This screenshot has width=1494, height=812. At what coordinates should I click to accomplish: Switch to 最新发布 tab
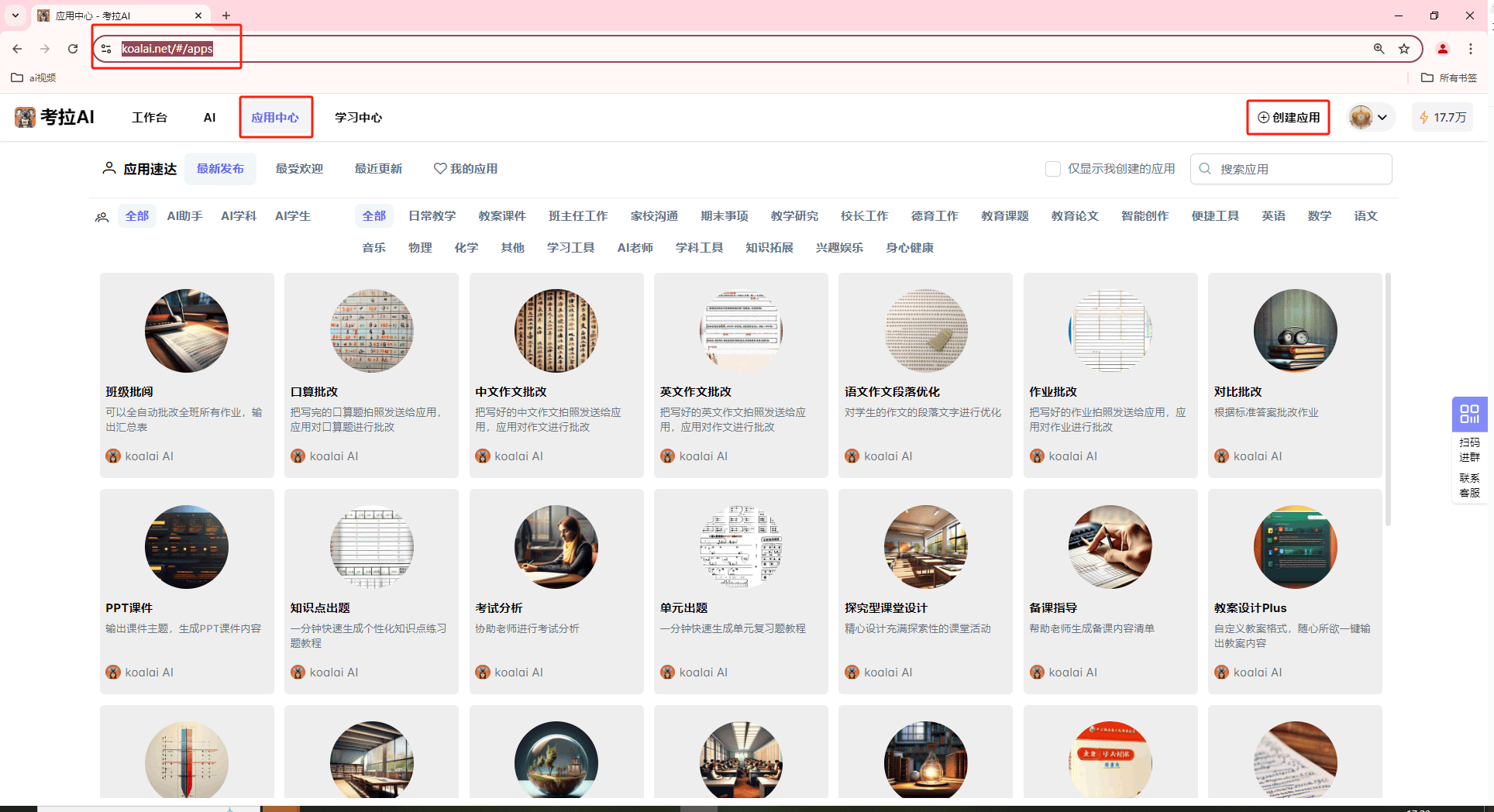coord(220,168)
